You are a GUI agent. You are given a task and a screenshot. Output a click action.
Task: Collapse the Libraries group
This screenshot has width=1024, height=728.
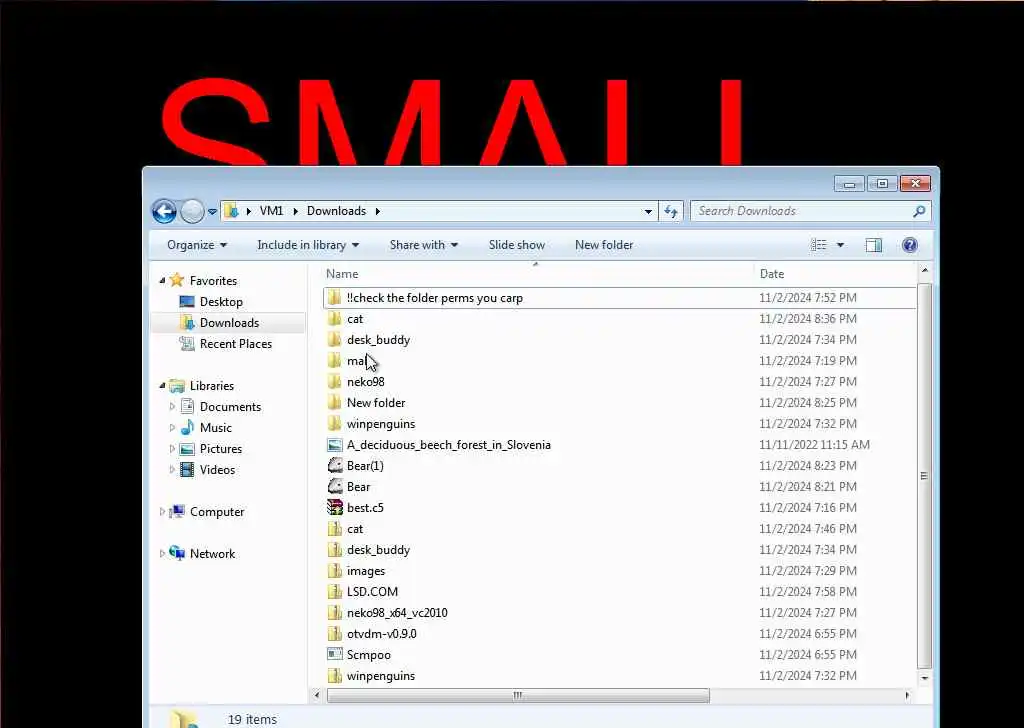coord(162,386)
